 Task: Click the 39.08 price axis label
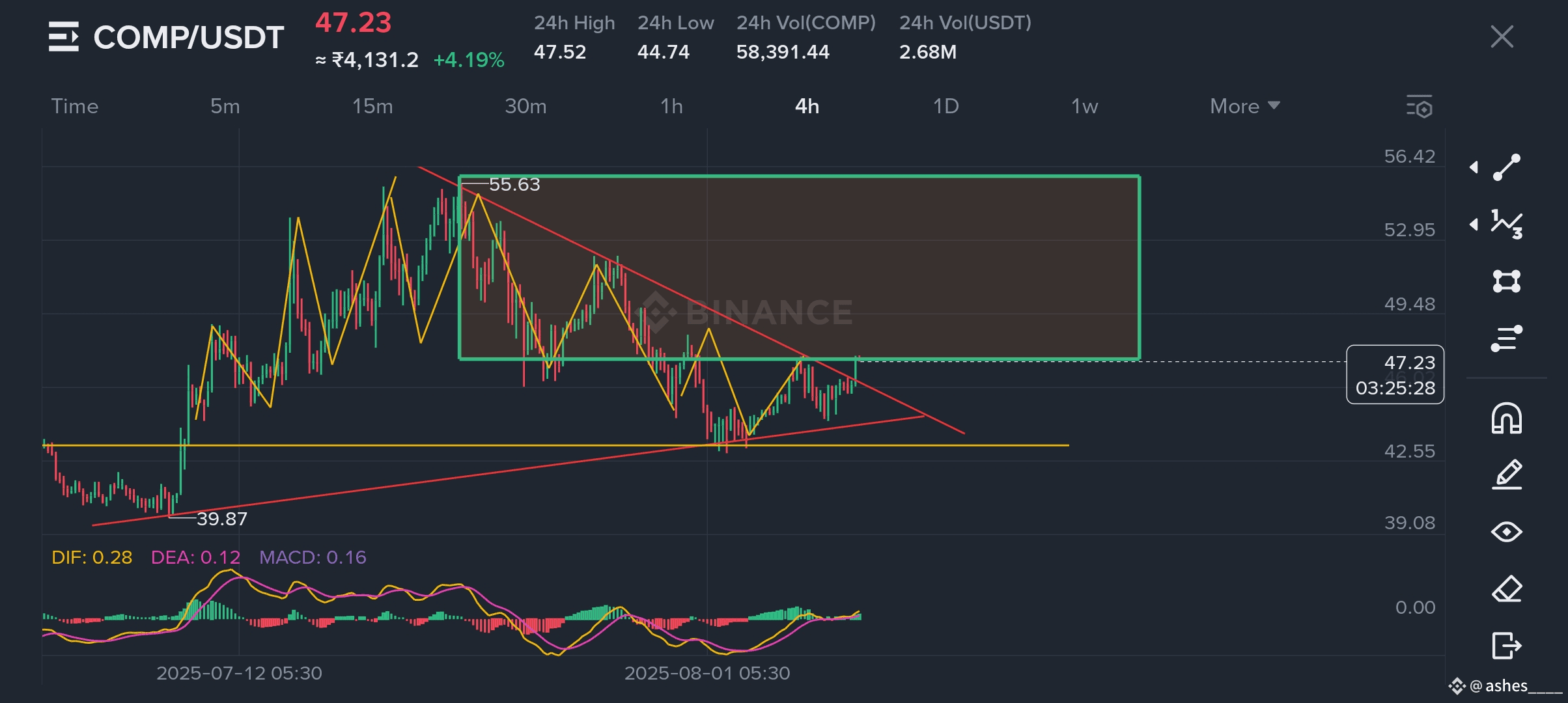[x=1409, y=523]
